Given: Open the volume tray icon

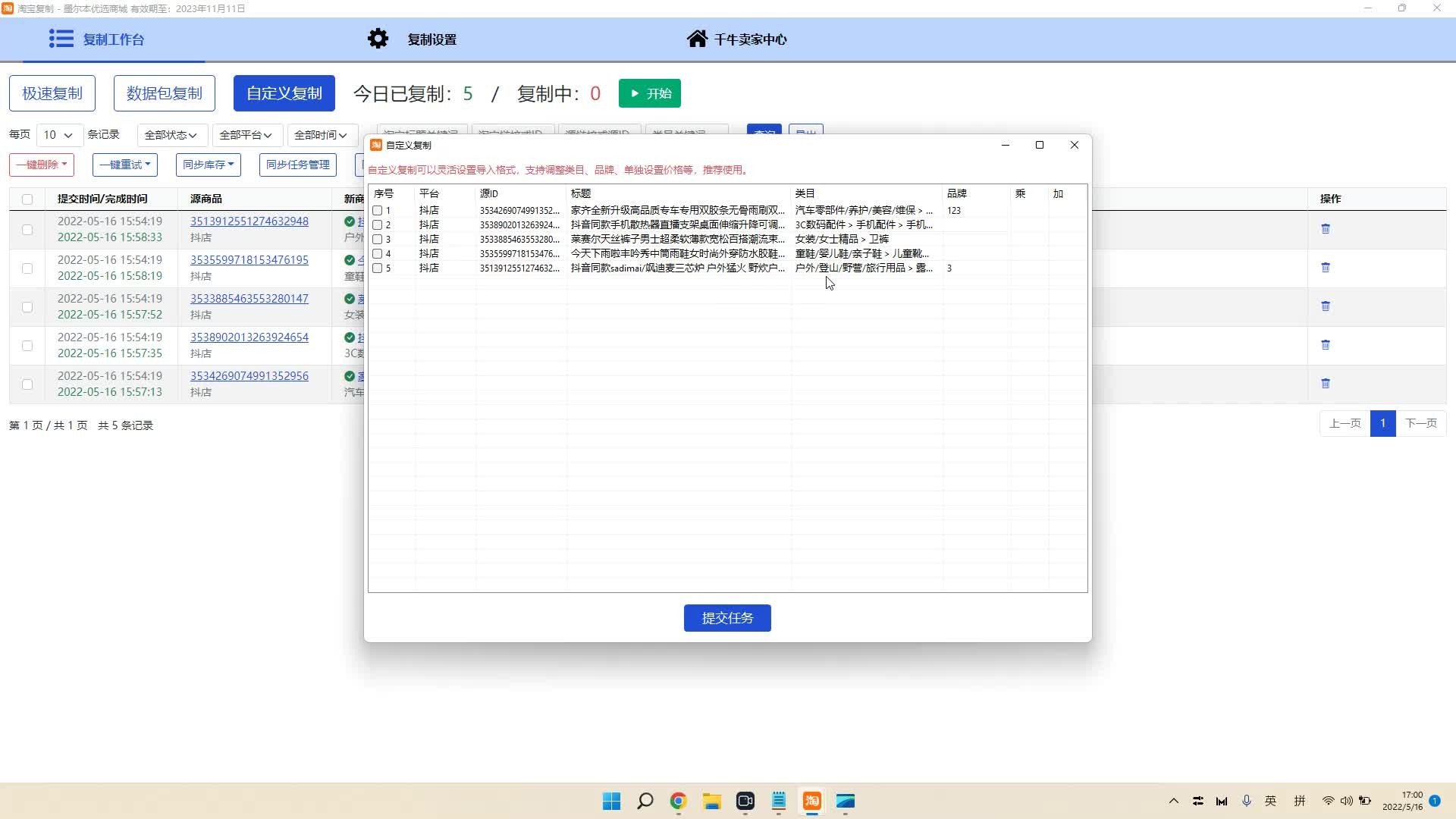Looking at the screenshot, I should tap(1346, 801).
